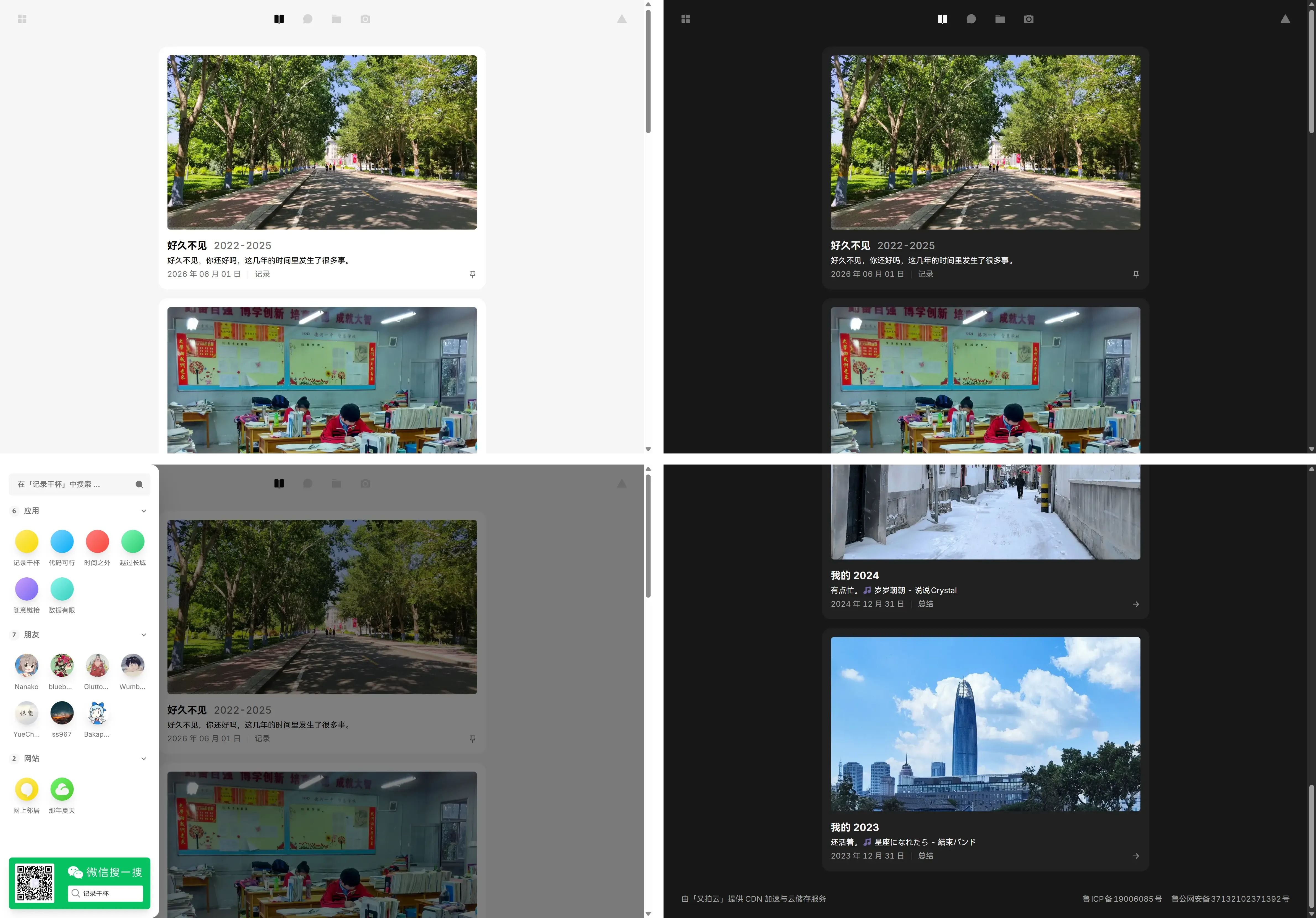1316x918 pixels.
Task: Click the arrow icon on the 我的 2024 card
Action: 1135,604
